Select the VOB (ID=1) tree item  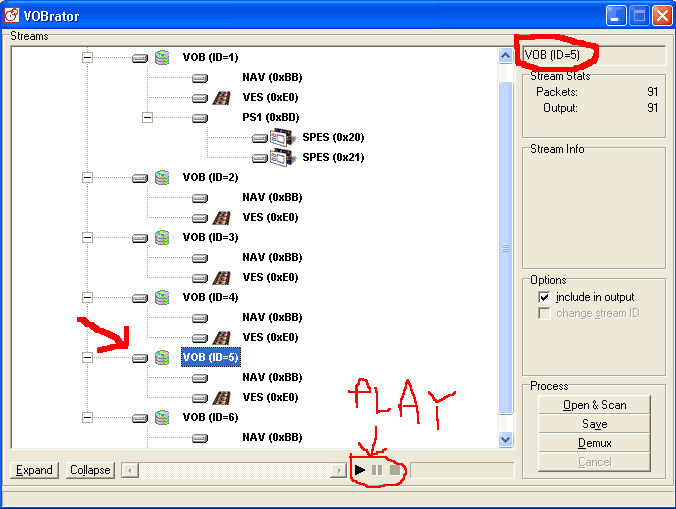pos(210,57)
